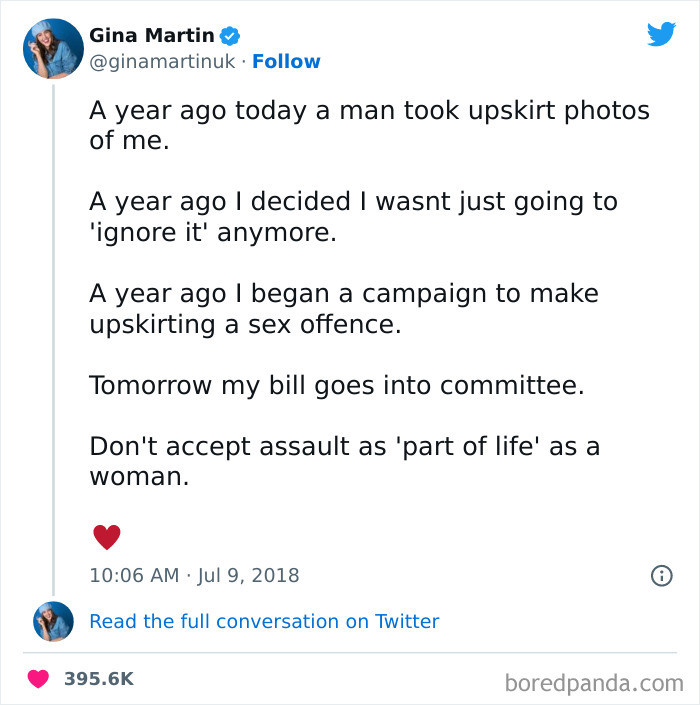Click the Twitter bird logo

coord(661,35)
